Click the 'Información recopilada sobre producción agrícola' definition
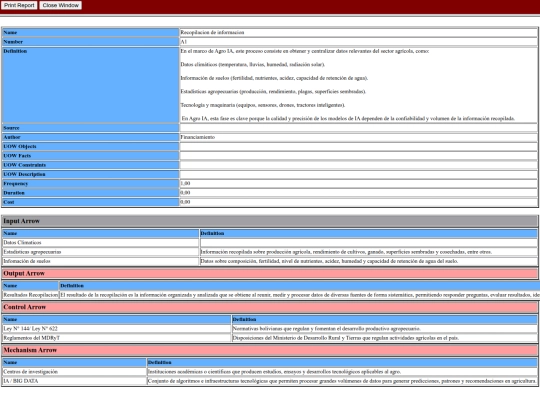Viewport: 540px width, 405px height. click(x=346, y=252)
